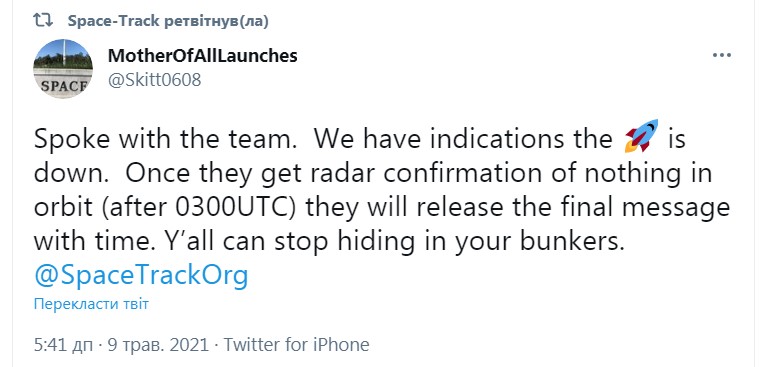761x367 pixels.
Task: Click the 9 трав. 2021 date
Action: [157, 345]
